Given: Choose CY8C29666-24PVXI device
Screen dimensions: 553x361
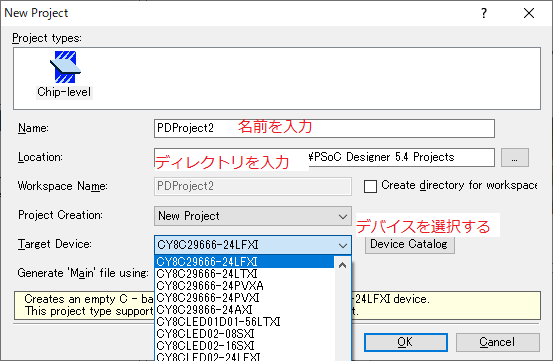Looking at the screenshot, I should pyautogui.click(x=244, y=298).
